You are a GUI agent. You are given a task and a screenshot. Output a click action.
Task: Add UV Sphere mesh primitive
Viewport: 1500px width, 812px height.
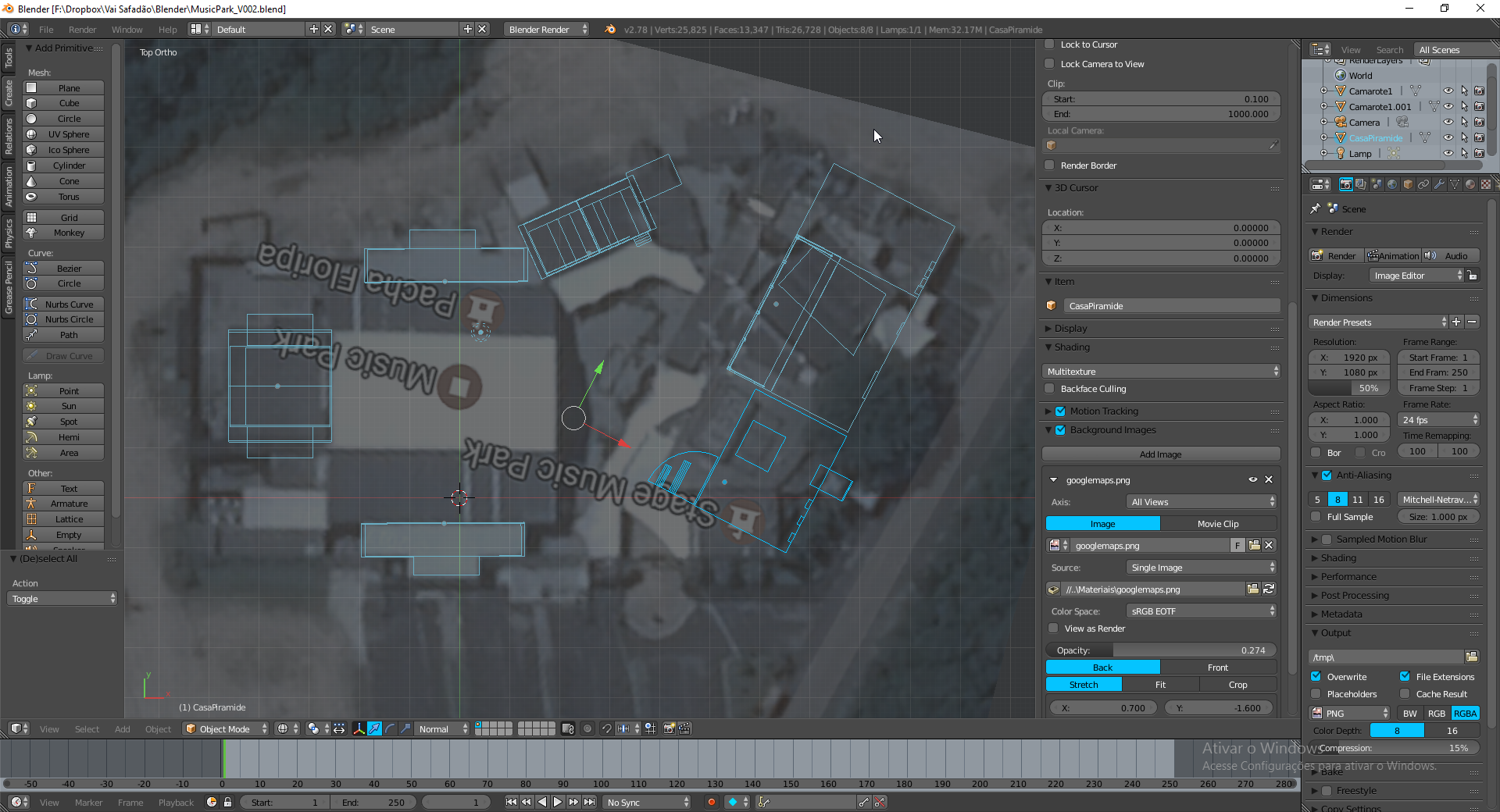click(63, 134)
